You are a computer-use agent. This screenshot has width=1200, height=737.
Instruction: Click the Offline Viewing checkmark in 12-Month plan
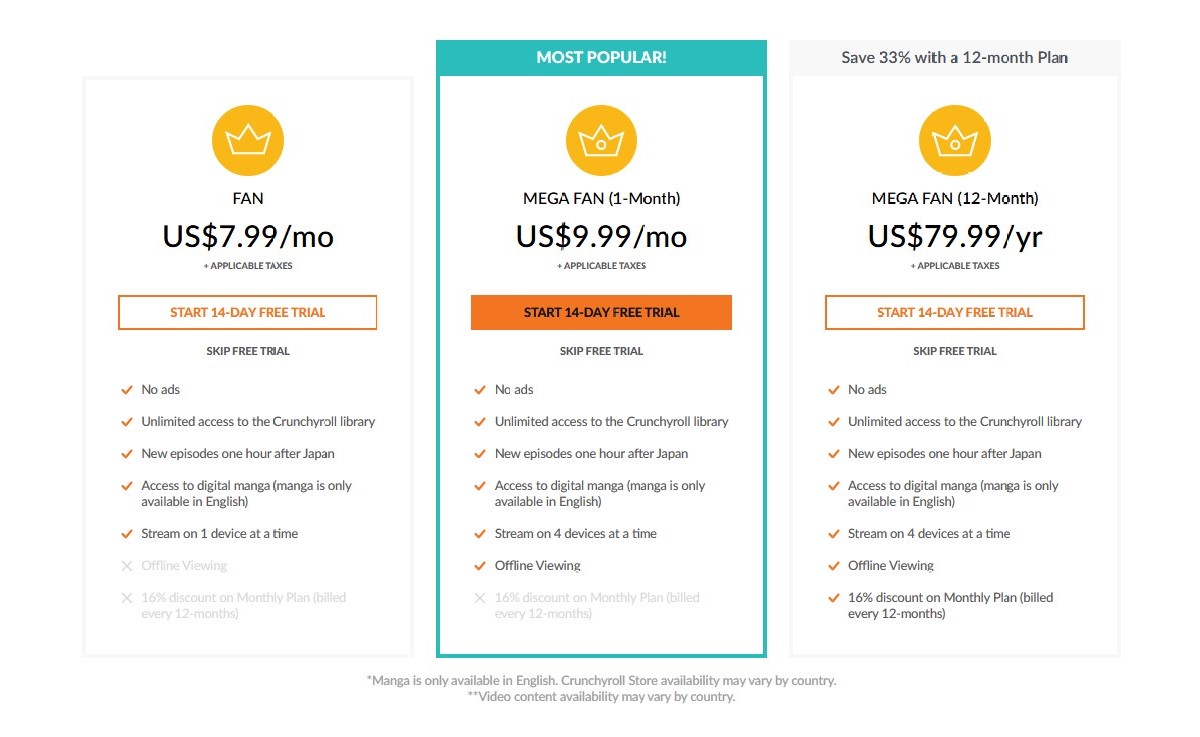[833, 566]
